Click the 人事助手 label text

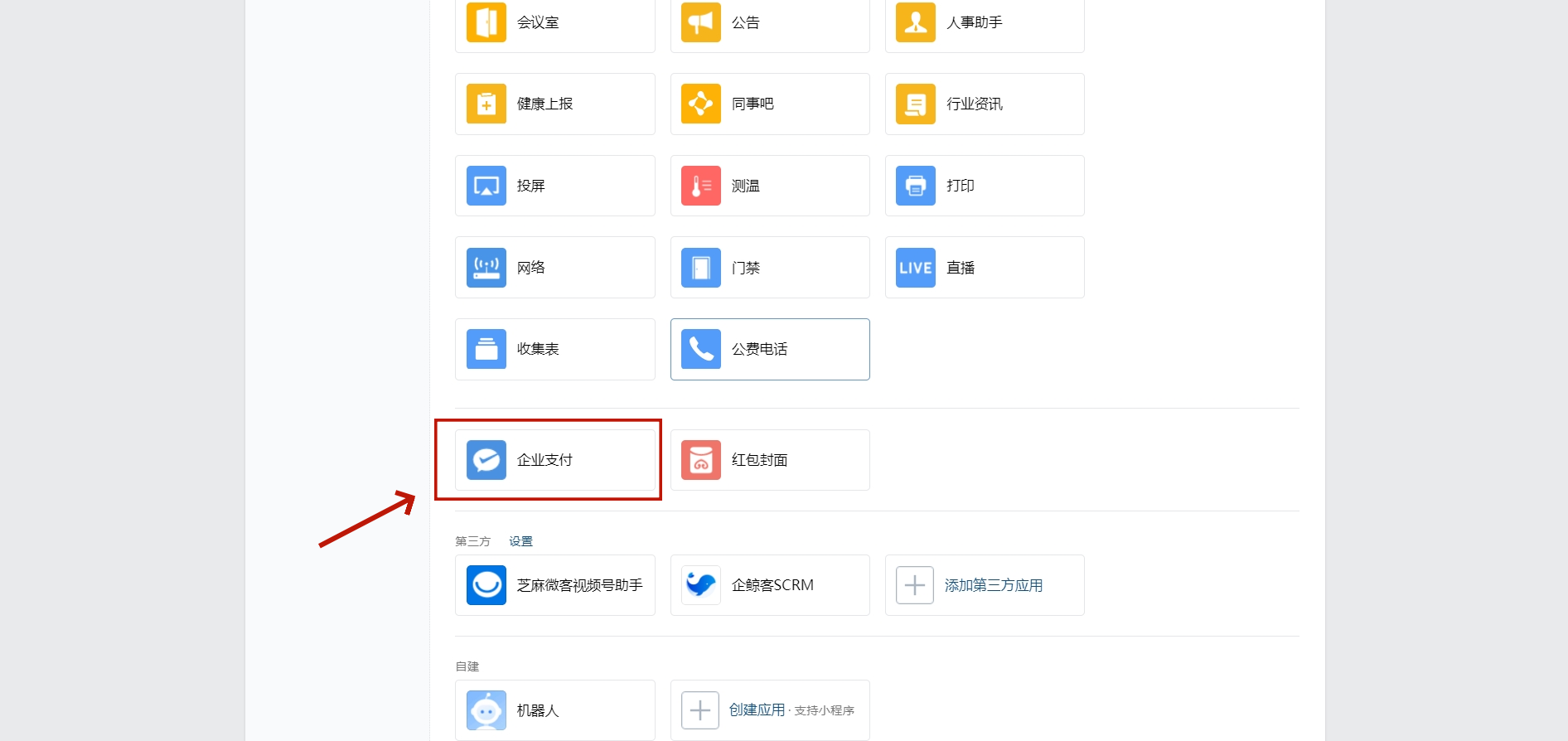coord(975,22)
